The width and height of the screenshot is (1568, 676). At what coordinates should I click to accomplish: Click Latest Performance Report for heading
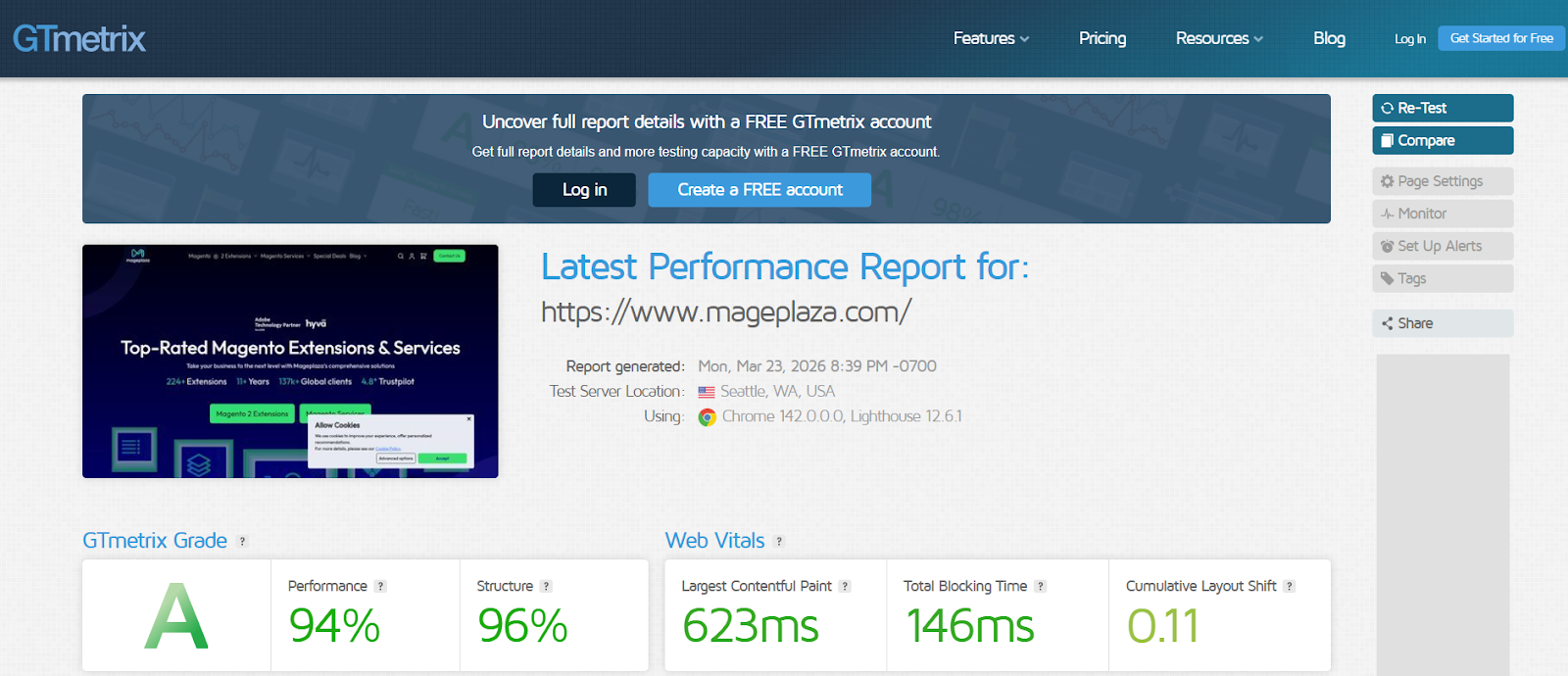785,266
